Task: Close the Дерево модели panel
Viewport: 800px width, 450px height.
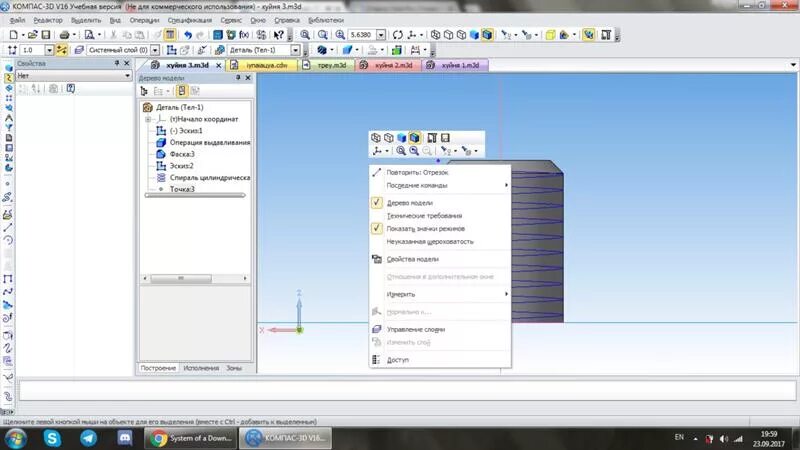Action: tap(248, 78)
